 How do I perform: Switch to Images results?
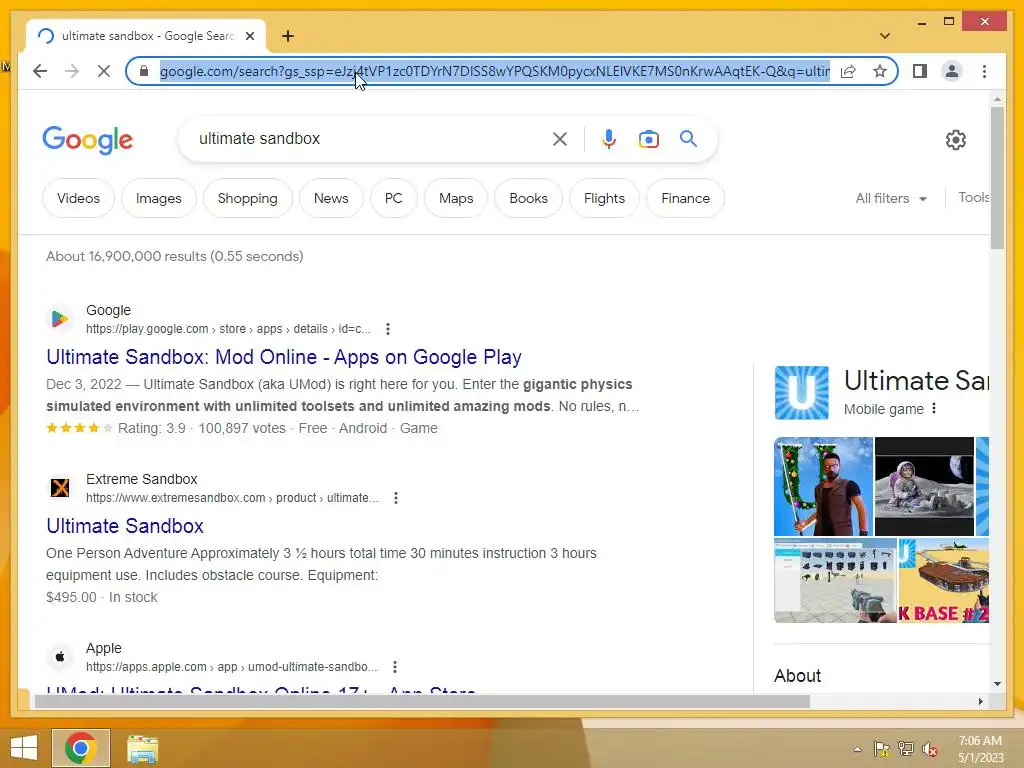159,199
